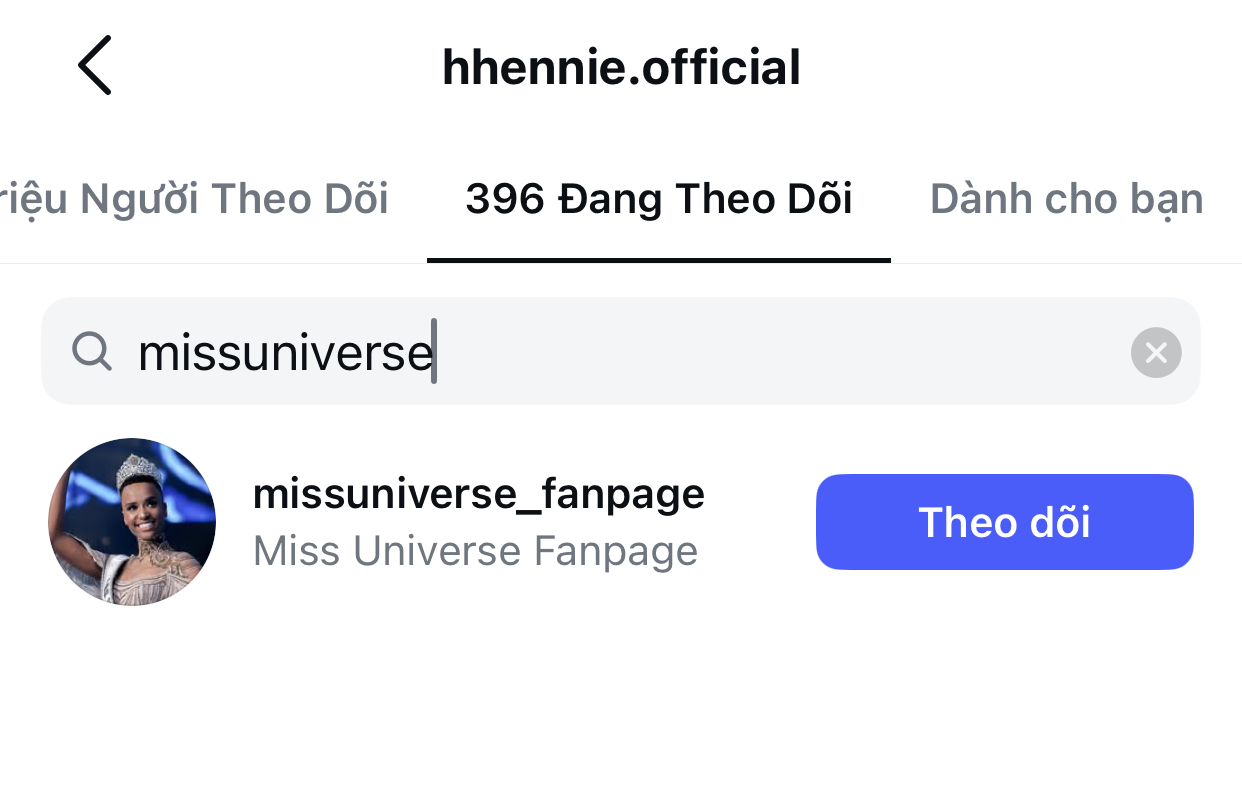The image size is (1242, 811).
Task: Open the Dành cho bạn tab
Action: click(x=1066, y=199)
